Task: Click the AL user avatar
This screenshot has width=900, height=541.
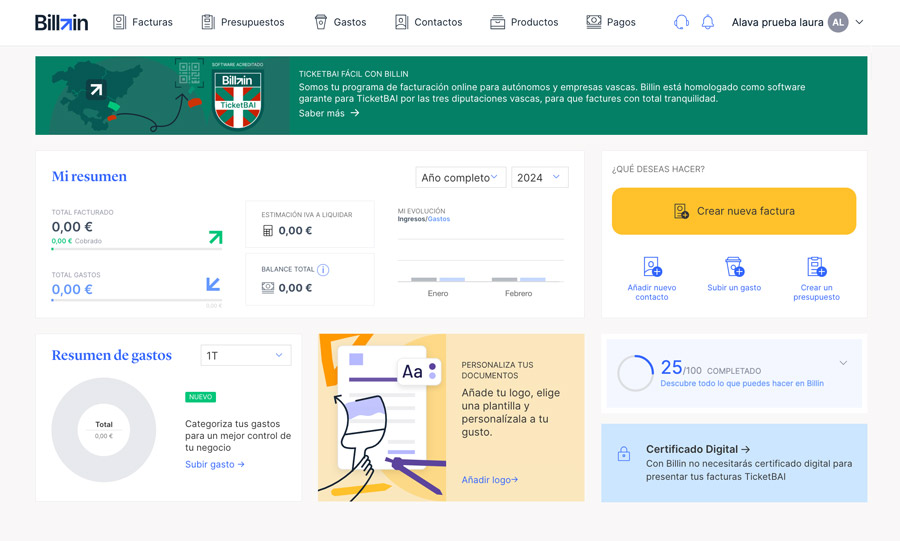Action: [838, 22]
